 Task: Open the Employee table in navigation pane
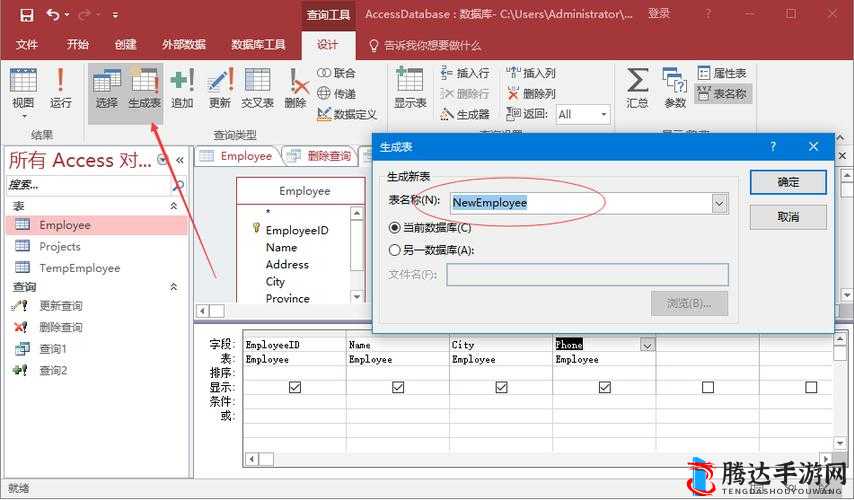(96, 225)
